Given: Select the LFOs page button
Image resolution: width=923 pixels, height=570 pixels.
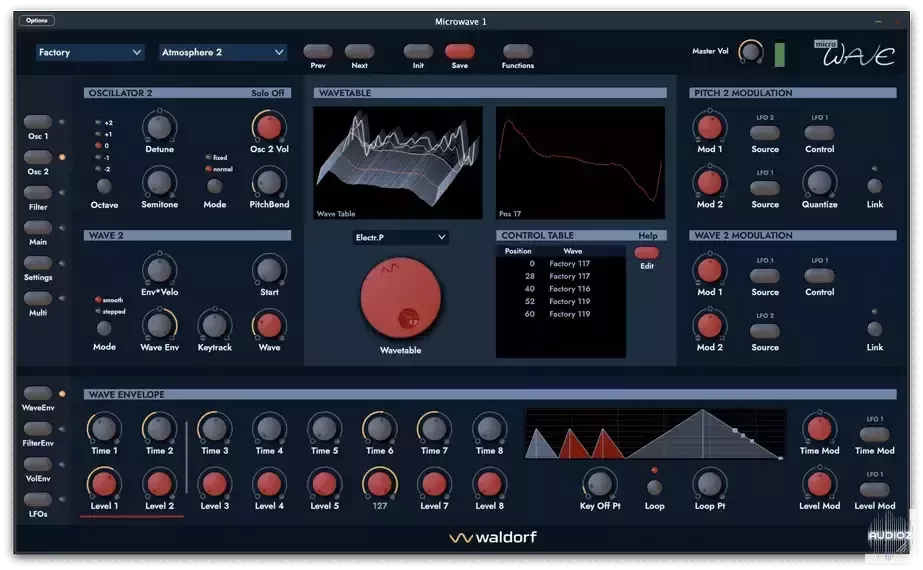Looking at the screenshot, I should pyautogui.click(x=38, y=499).
